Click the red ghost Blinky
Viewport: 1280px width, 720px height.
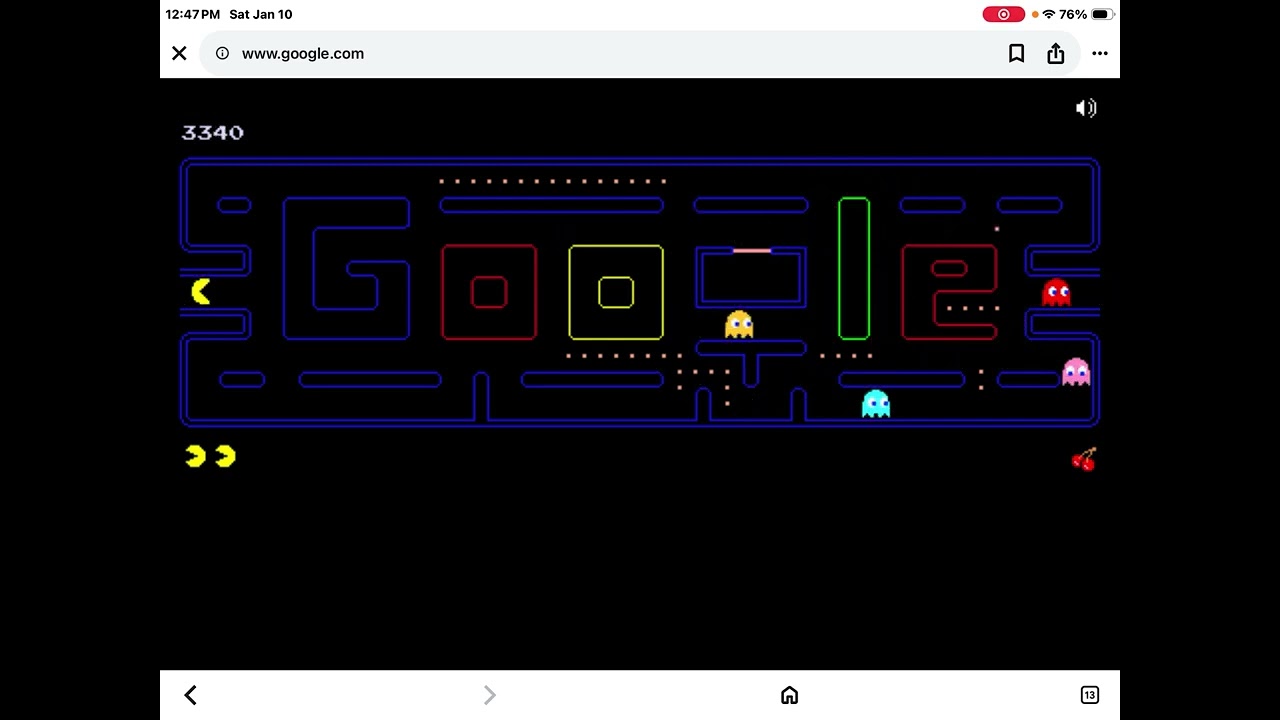[x=1056, y=292]
